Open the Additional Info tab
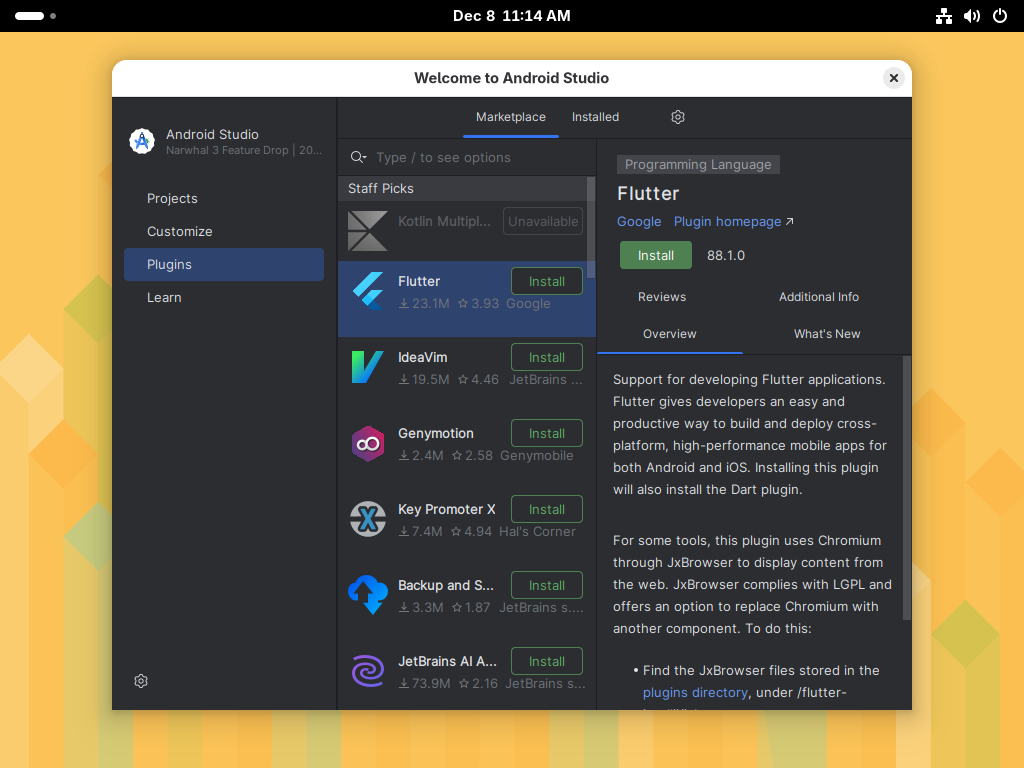This screenshot has width=1024, height=768. 818,297
